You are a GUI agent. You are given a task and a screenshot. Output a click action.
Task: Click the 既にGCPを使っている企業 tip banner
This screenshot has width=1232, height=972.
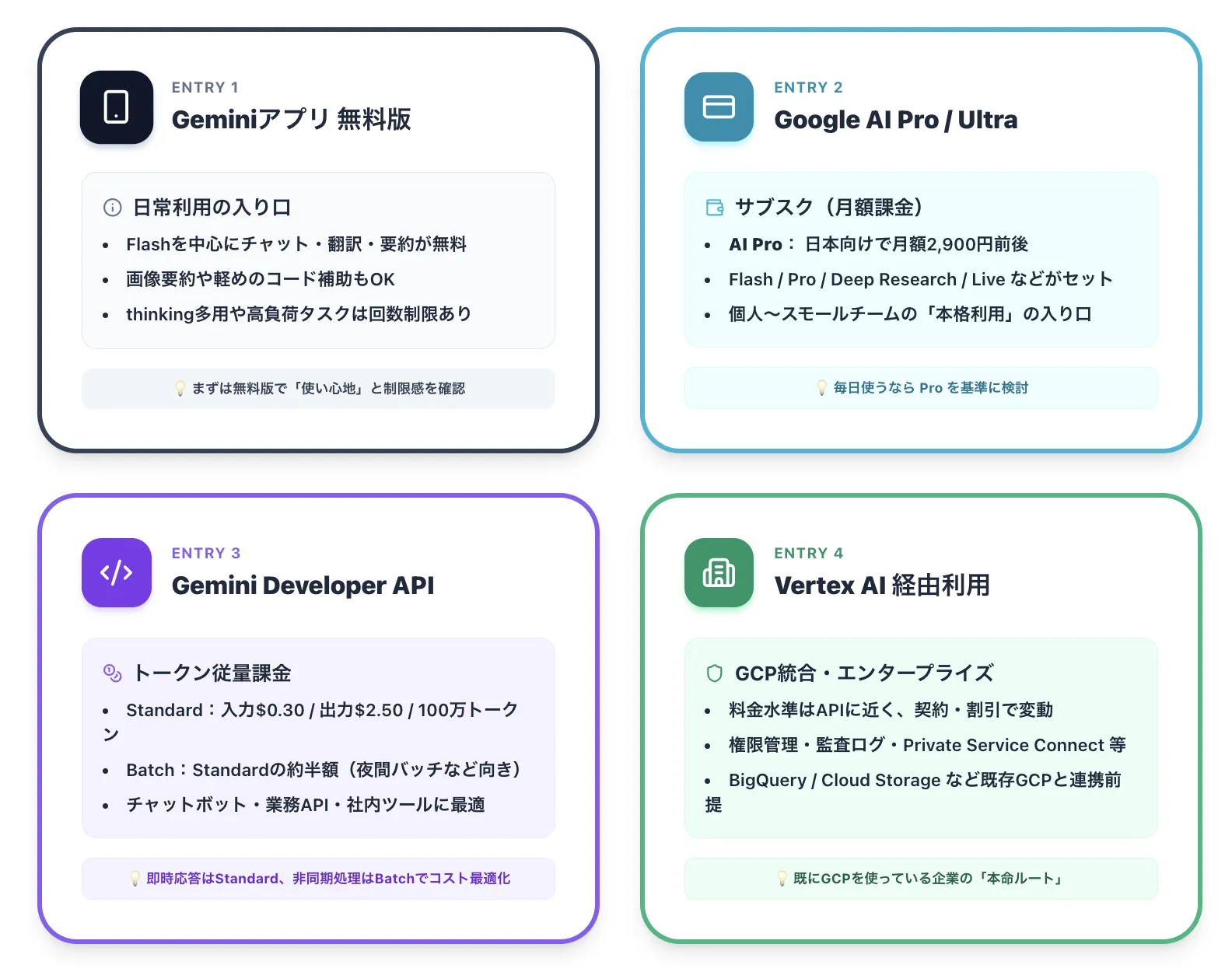click(921, 878)
